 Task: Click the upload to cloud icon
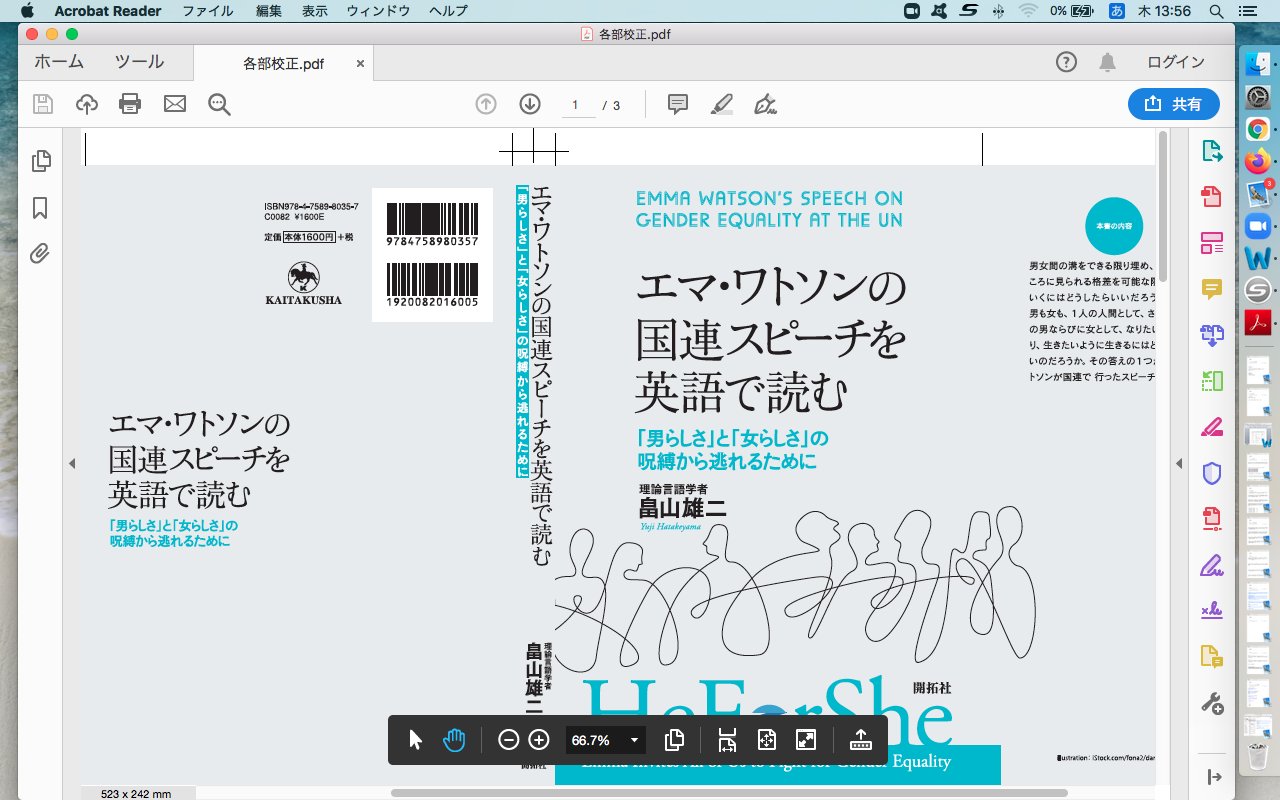coord(87,104)
